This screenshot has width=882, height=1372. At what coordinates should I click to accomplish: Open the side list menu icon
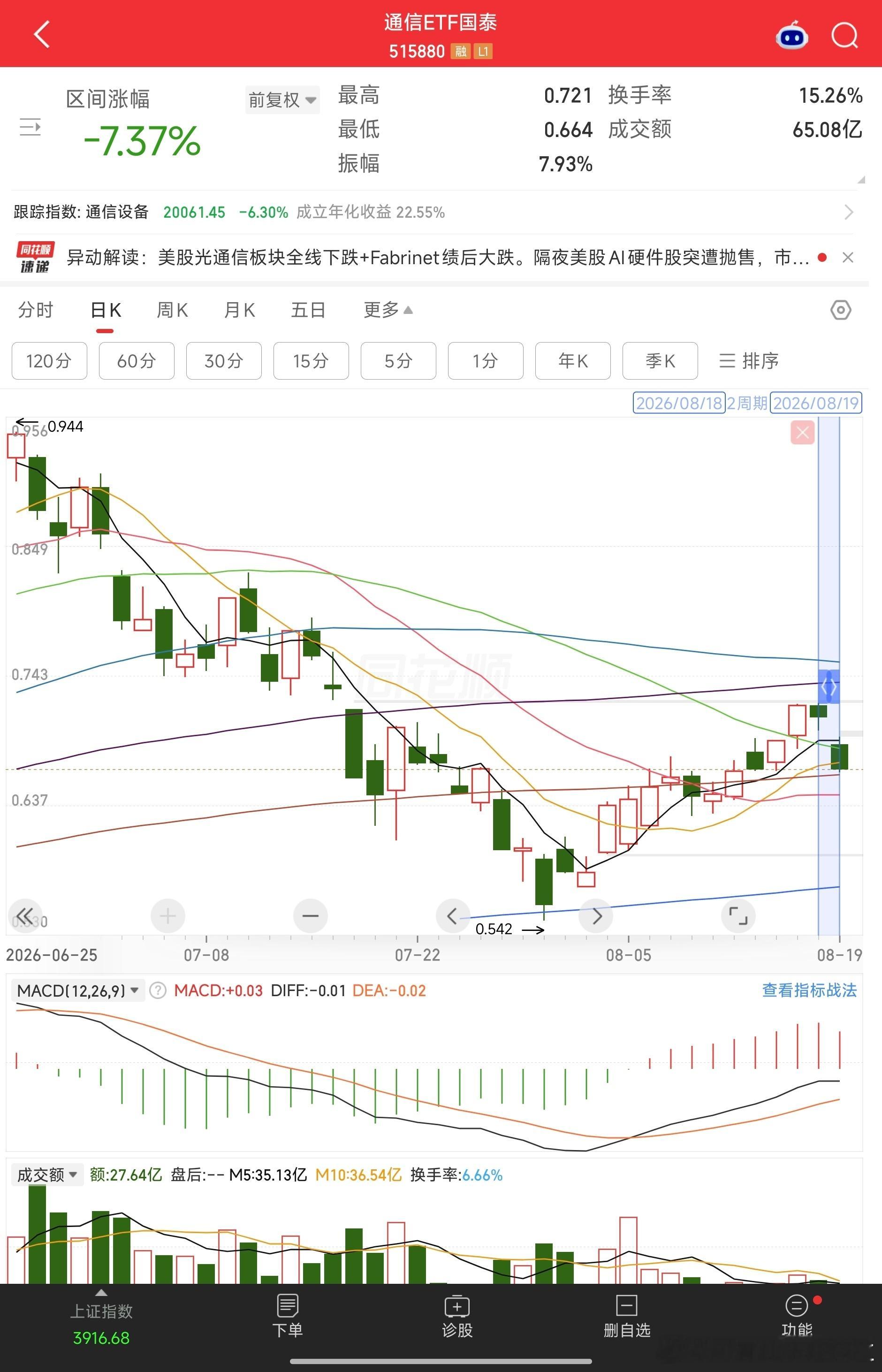tap(30, 127)
